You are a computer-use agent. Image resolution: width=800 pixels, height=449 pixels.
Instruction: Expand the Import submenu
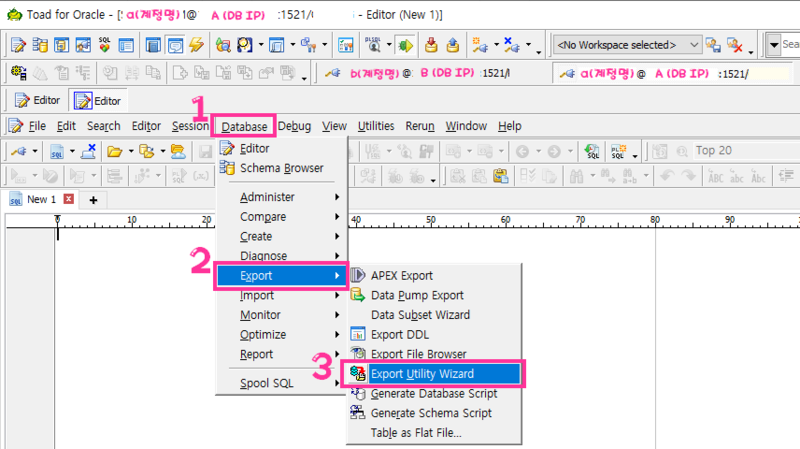281,295
